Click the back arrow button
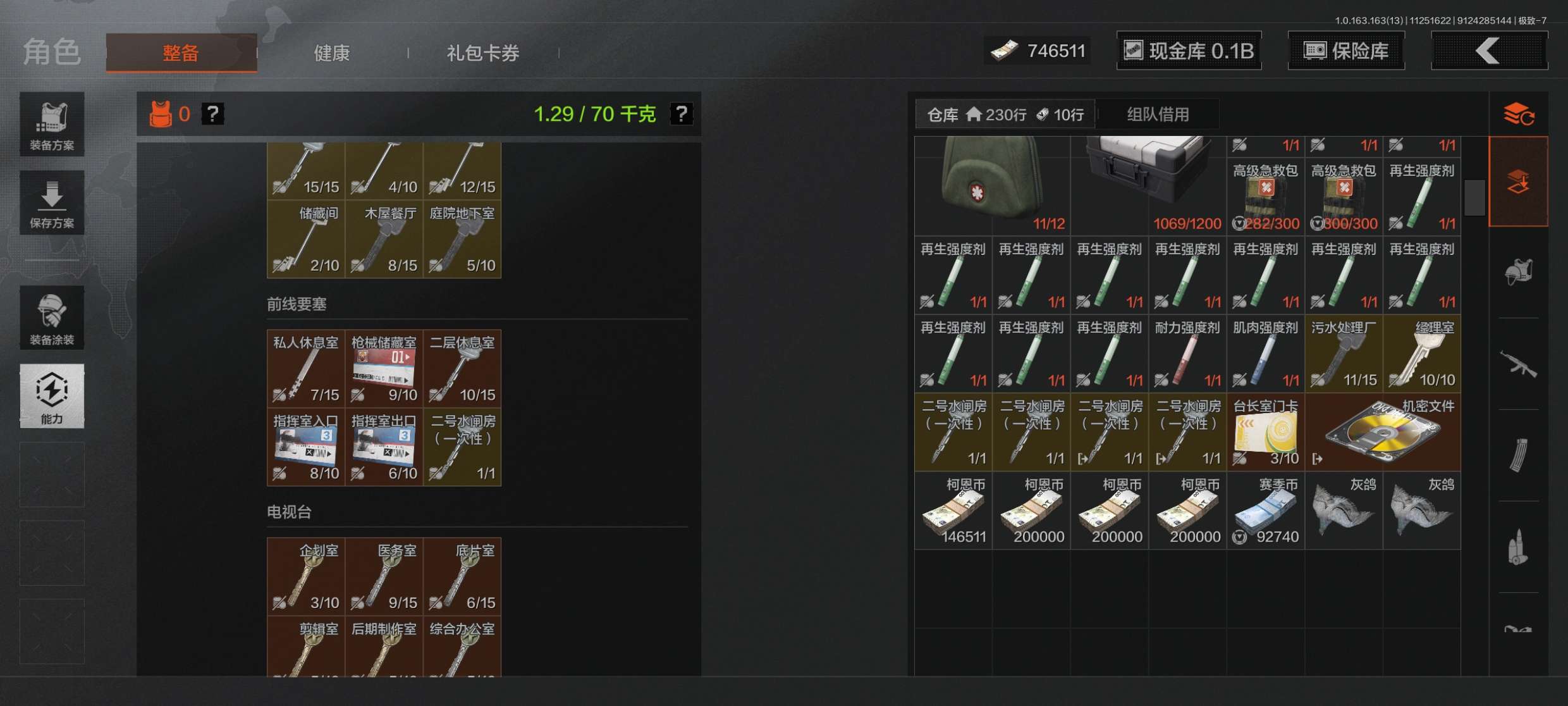 click(x=1489, y=51)
